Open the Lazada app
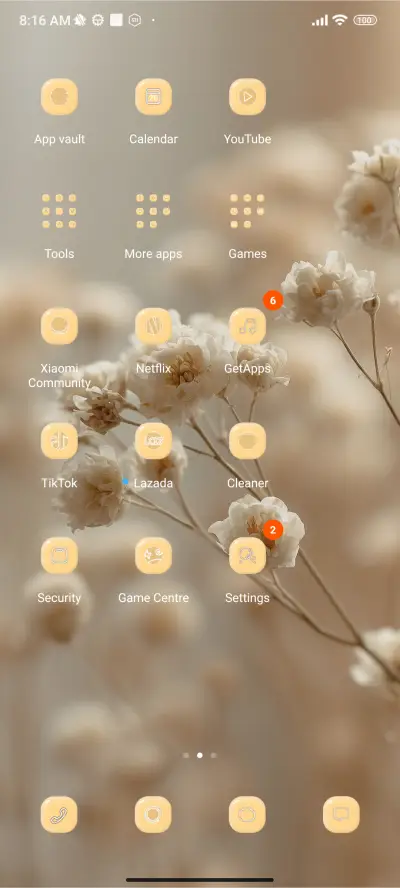The image size is (400, 888). tap(154, 441)
